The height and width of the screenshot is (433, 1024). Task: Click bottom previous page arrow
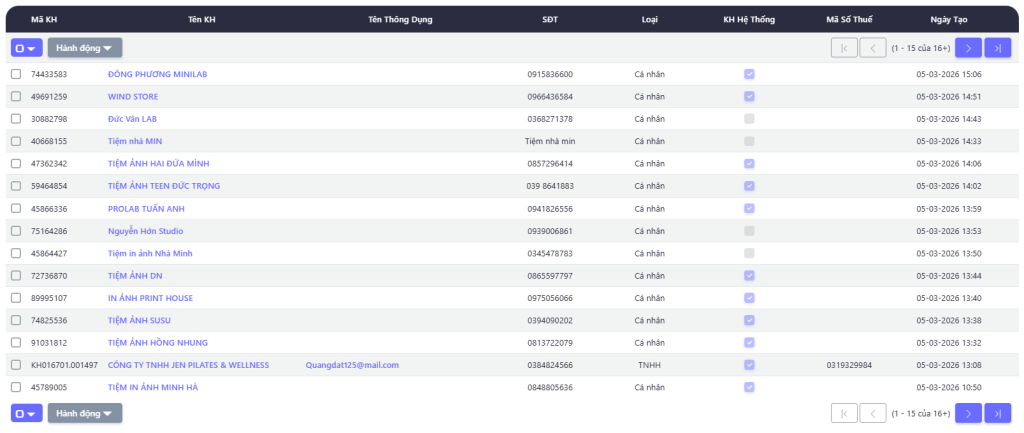pos(873,413)
